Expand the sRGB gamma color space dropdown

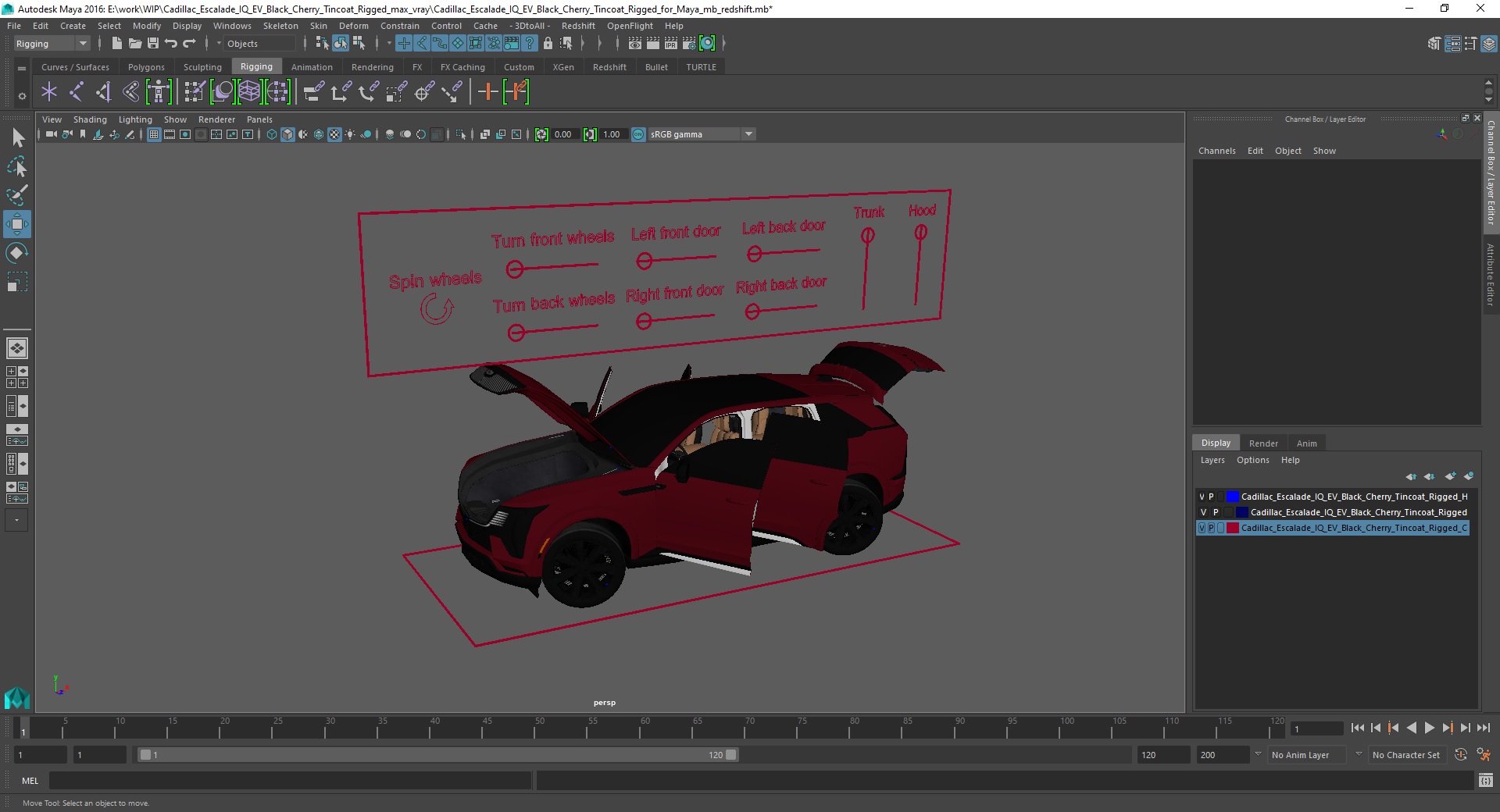point(748,134)
